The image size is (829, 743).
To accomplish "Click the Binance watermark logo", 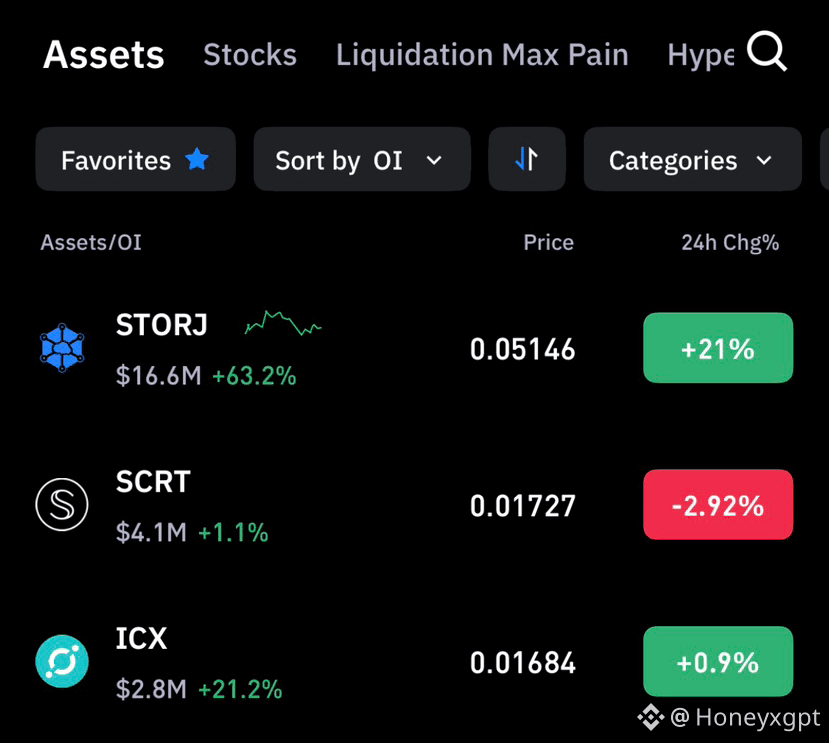I will (650, 718).
